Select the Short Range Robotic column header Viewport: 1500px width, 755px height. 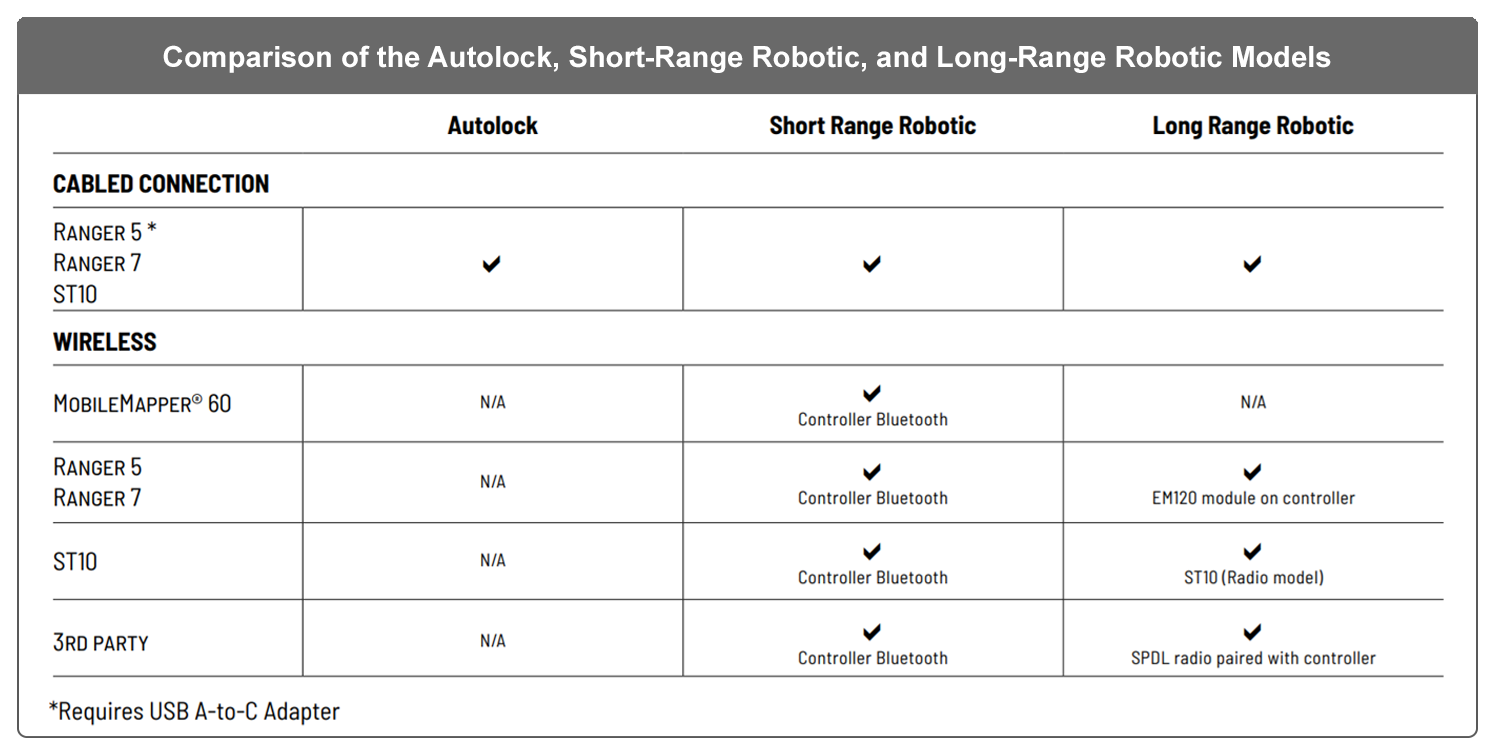[x=872, y=126]
